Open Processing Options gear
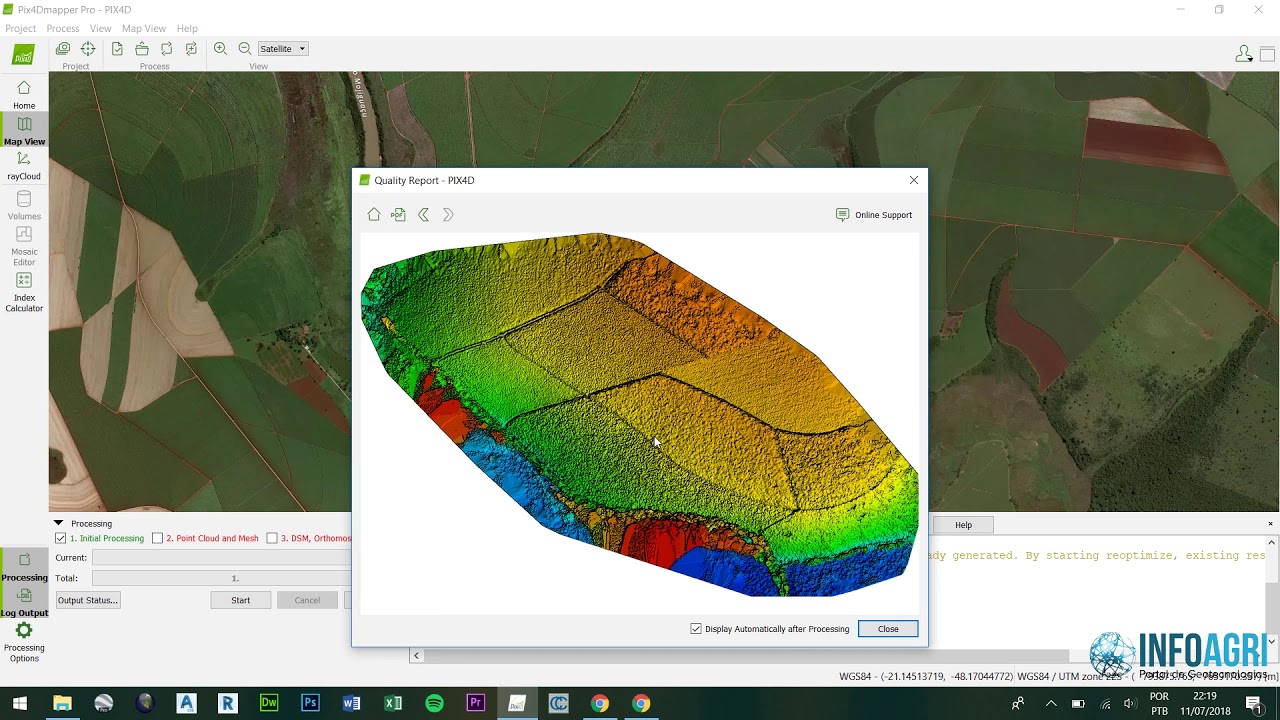 point(24,641)
